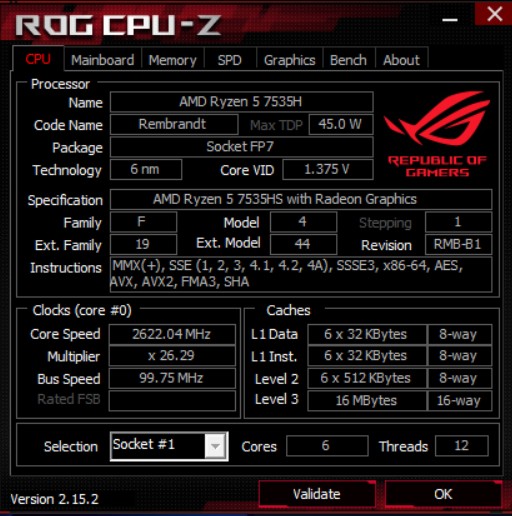Click the Instructions list box
Image resolution: width=512 pixels, height=516 pixels.
pos(301,274)
